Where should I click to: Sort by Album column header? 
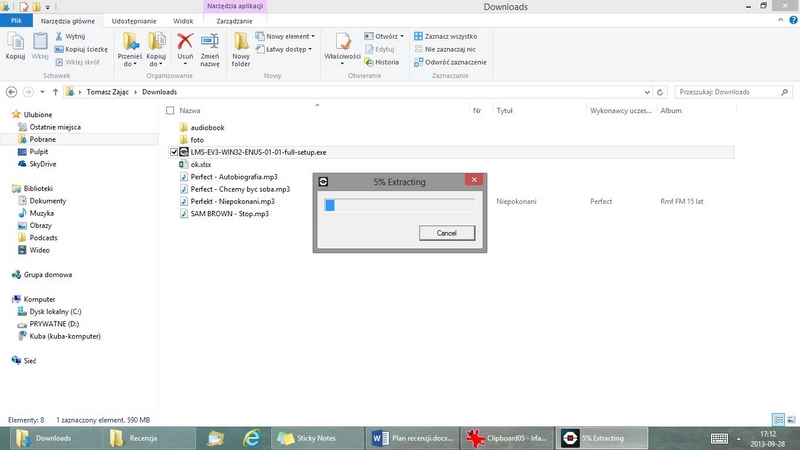671,110
